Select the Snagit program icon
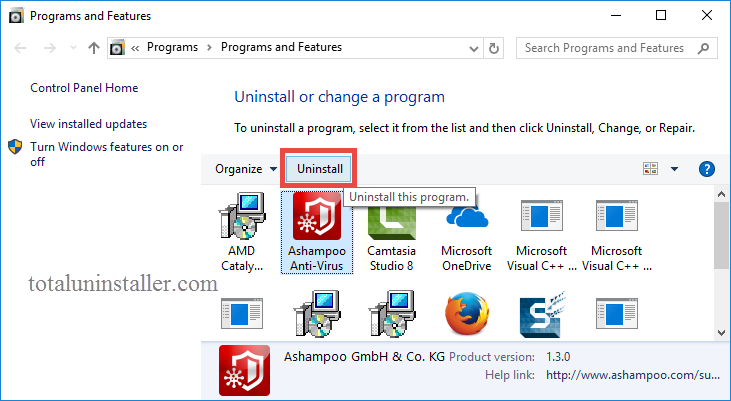Viewport: 731px width, 401px height. (541, 314)
